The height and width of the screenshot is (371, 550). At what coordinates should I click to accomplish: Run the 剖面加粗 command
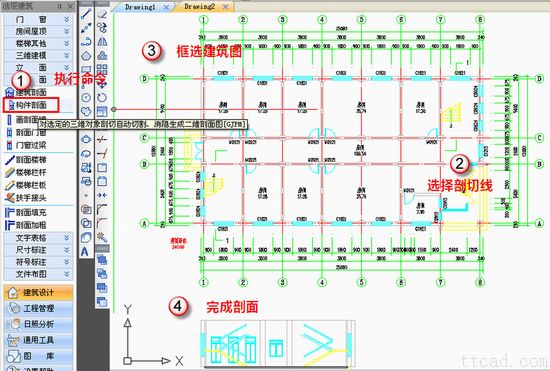[27, 225]
